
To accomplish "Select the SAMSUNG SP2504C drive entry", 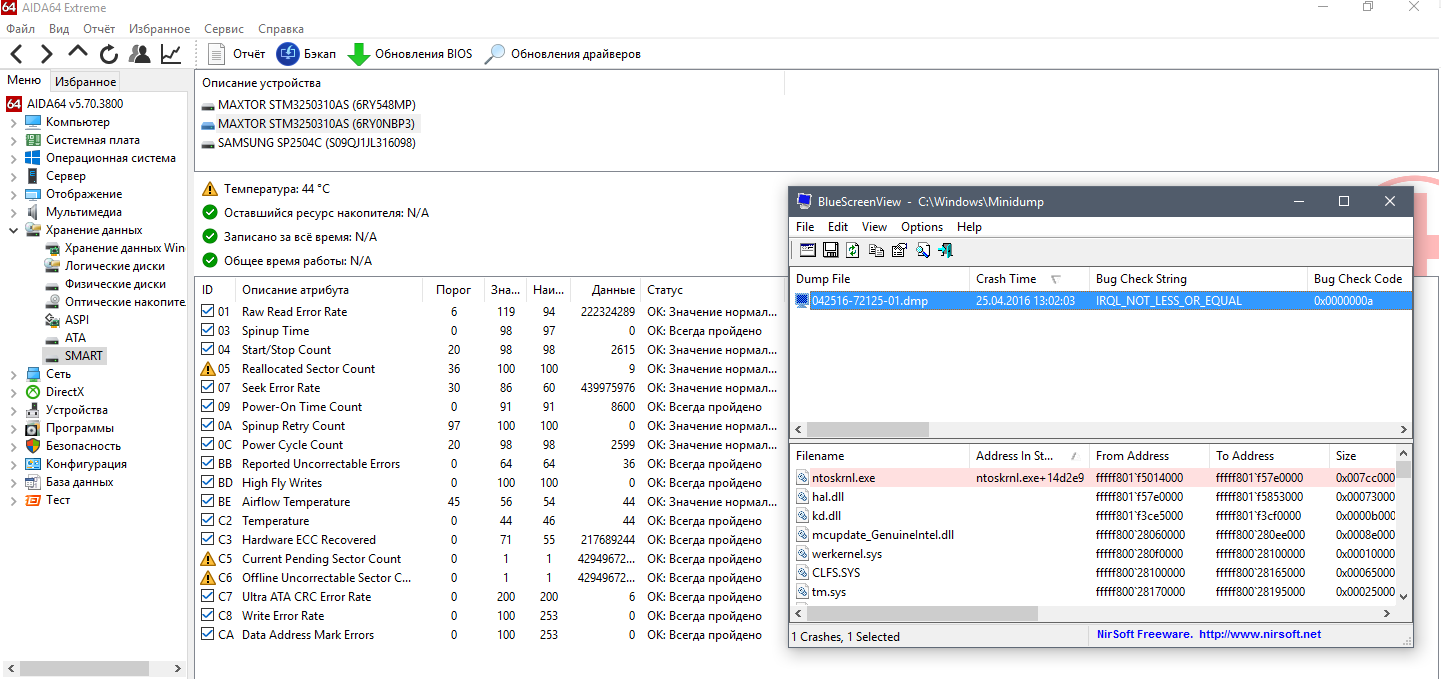I will pyautogui.click(x=316, y=143).
